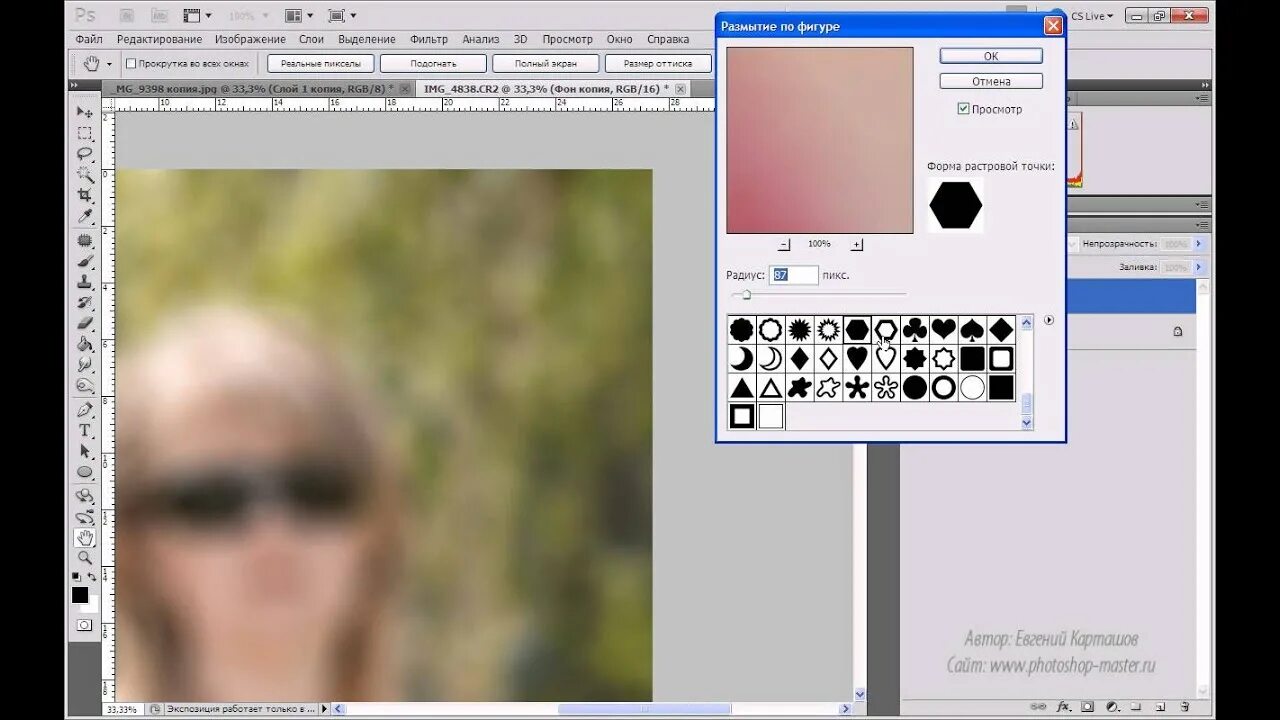Choose the ring circle frame shape
This screenshot has width=1280, height=720.
[x=943, y=388]
